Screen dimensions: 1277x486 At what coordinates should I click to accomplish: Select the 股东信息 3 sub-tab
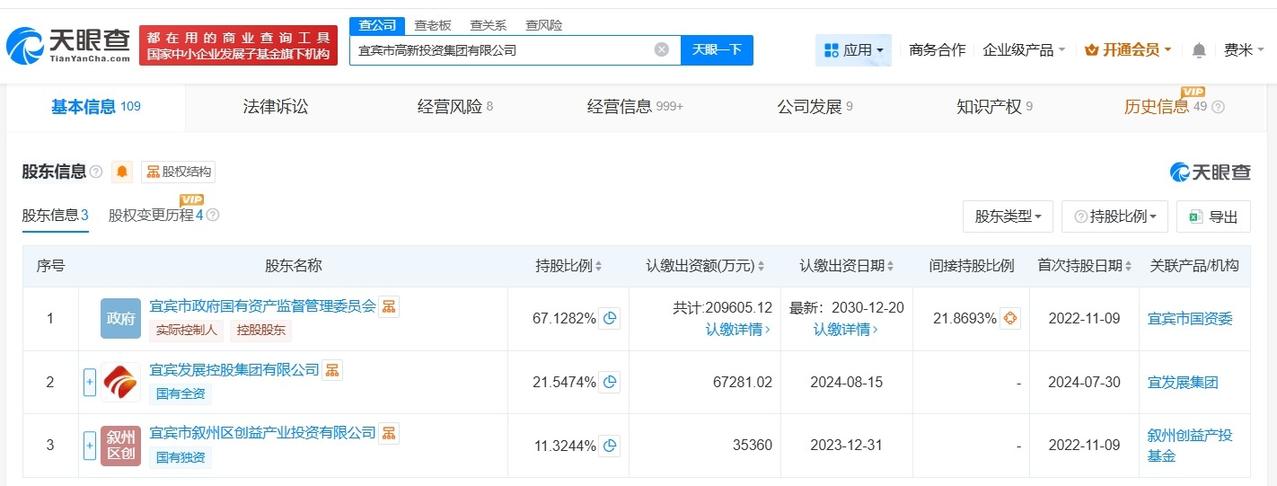tap(55, 215)
